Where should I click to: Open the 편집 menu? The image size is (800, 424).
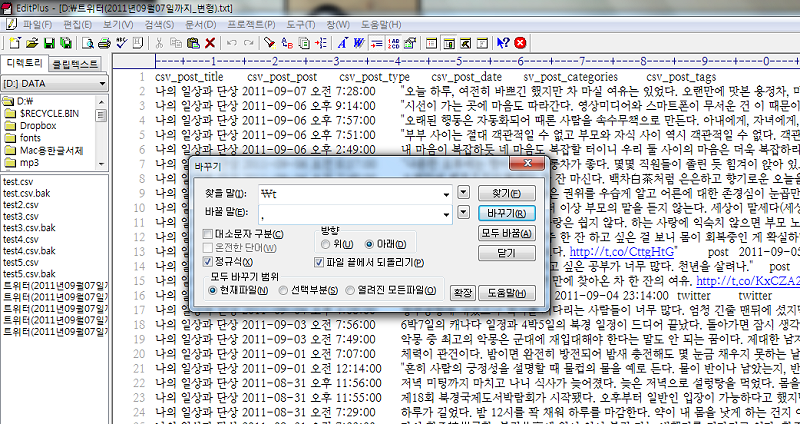point(78,24)
